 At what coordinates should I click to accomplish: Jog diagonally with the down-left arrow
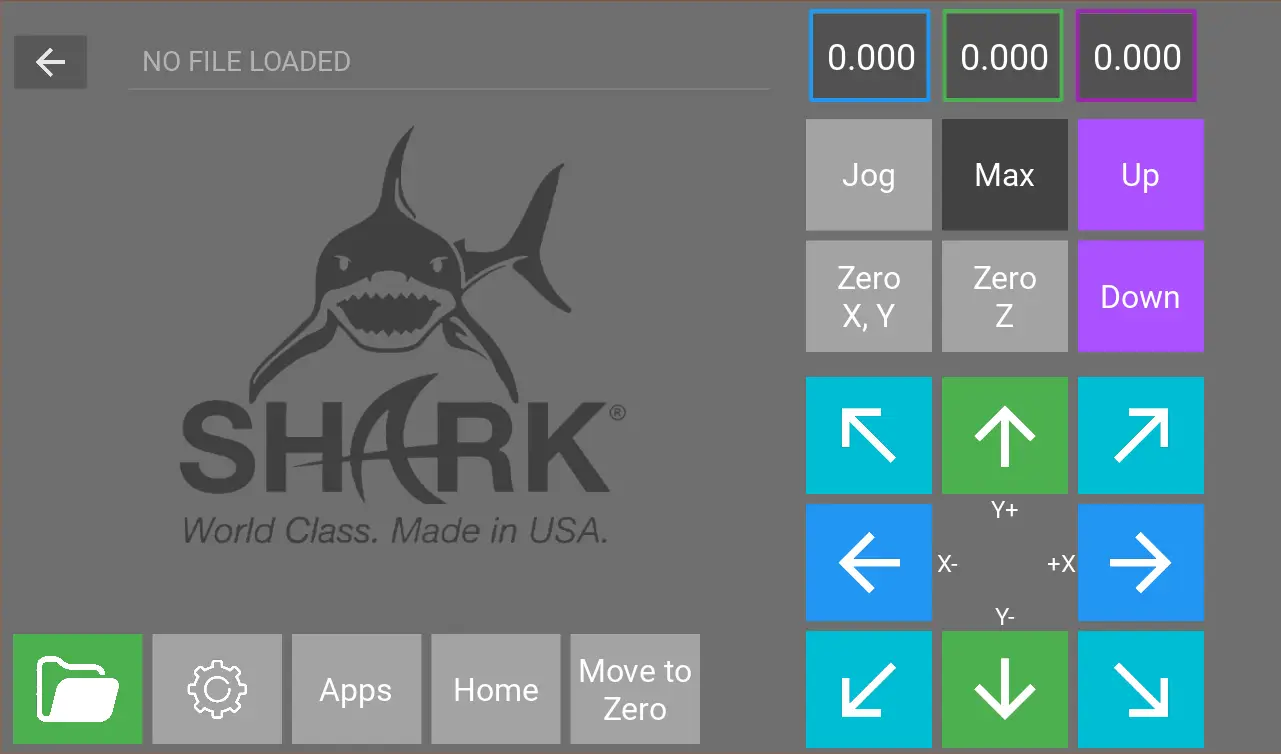coord(869,689)
